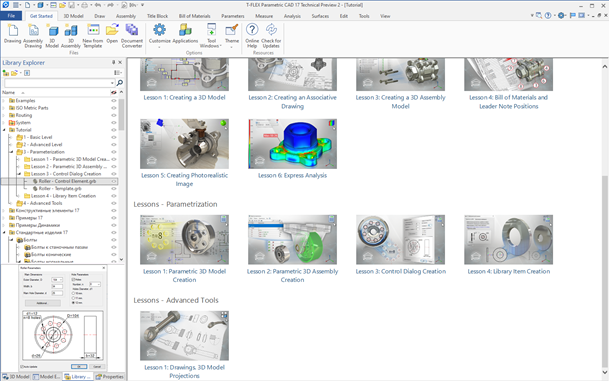Open Lesson 4: Library Item Creation link

[509, 271]
